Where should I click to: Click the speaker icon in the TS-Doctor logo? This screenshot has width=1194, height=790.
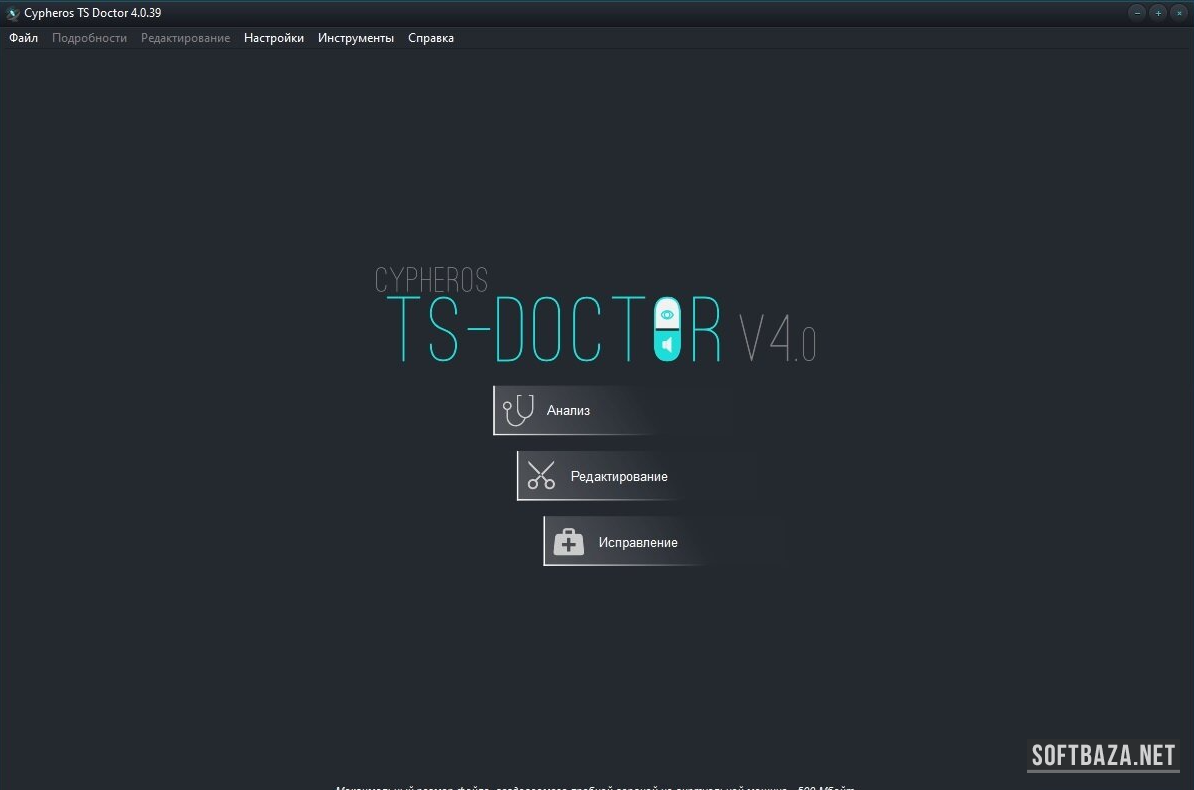[667, 346]
